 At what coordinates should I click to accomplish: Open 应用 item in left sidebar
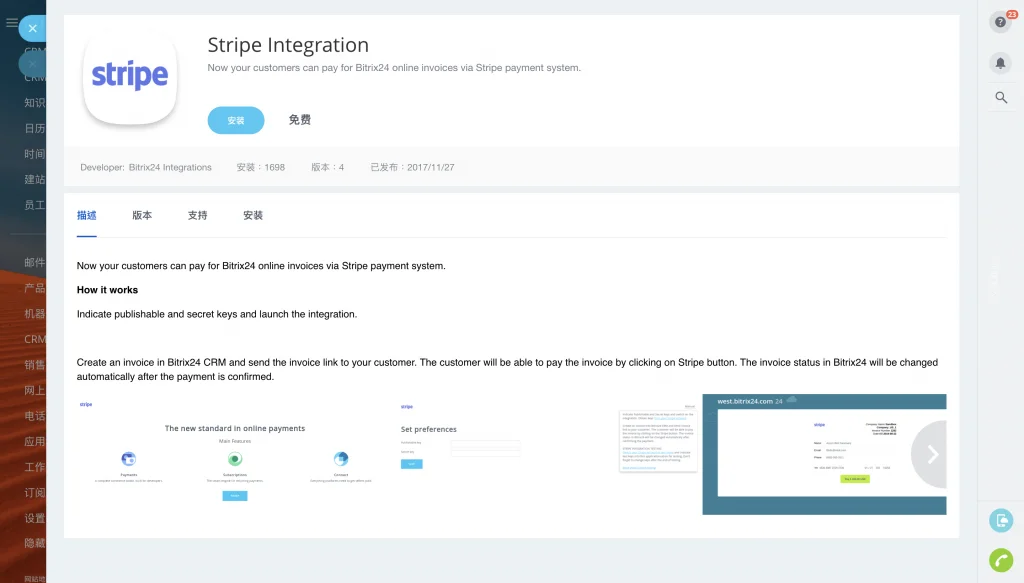34,441
